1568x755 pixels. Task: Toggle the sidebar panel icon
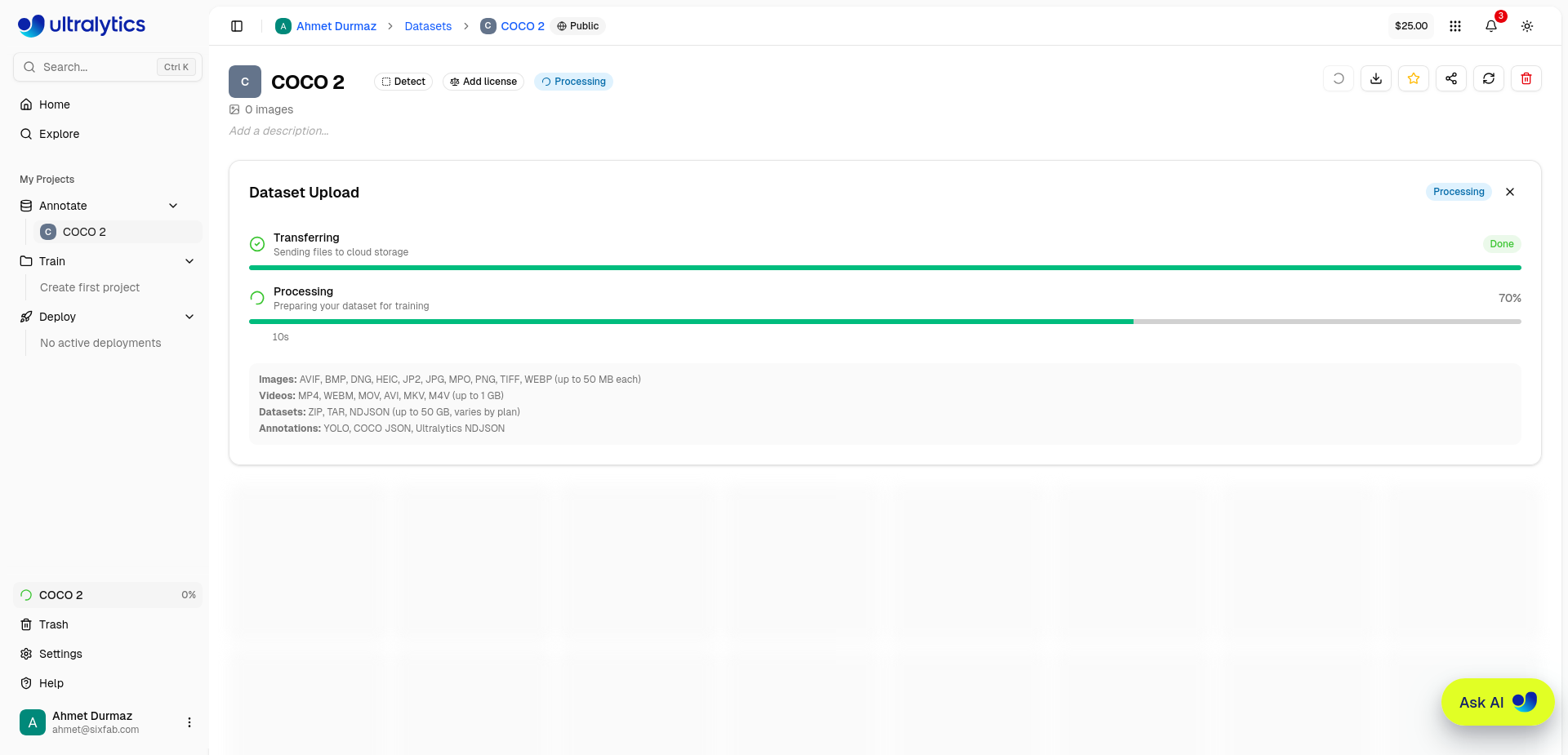pos(237,26)
